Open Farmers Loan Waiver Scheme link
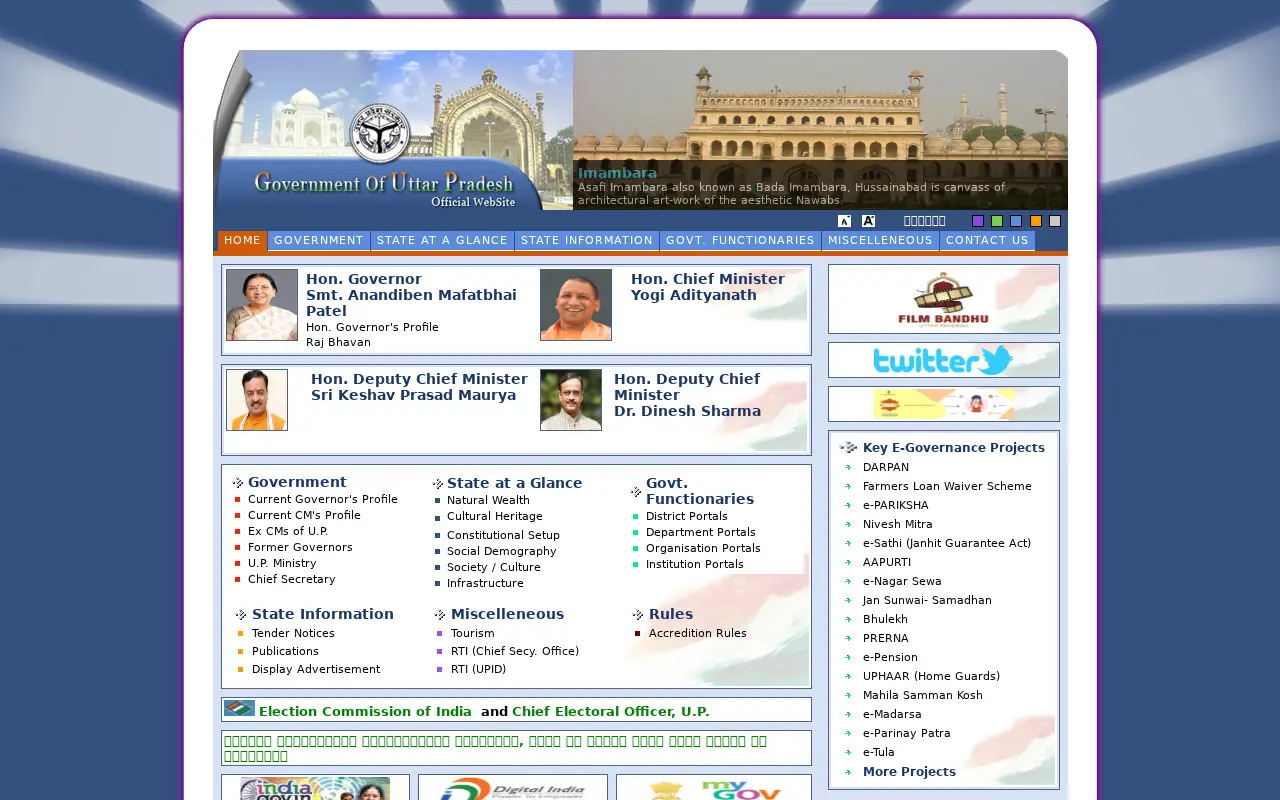Image resolution: width=1280 pixels, height=800 pixels. [947, 486]
